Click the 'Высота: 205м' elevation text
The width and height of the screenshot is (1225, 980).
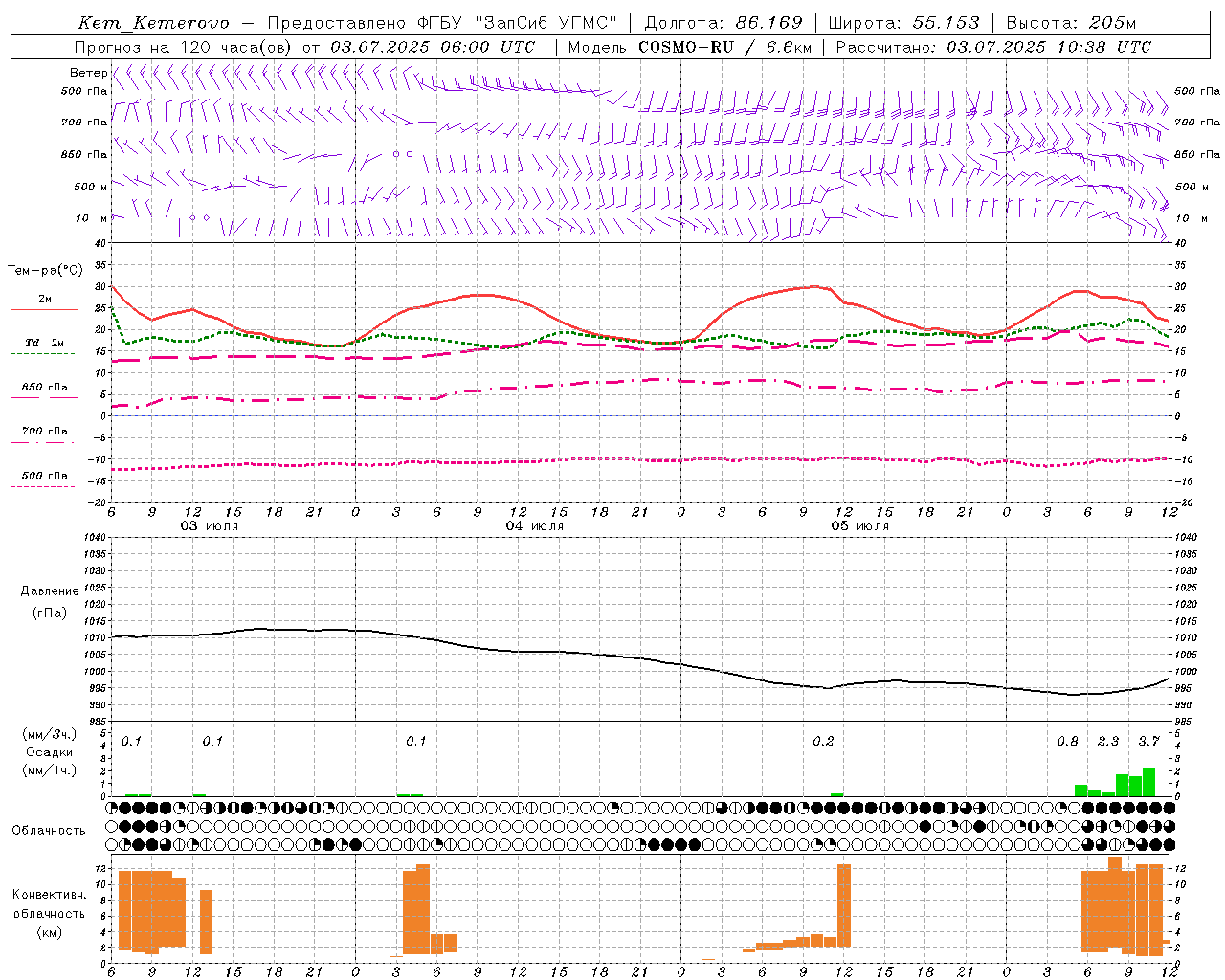click(x=1072, y=23)
